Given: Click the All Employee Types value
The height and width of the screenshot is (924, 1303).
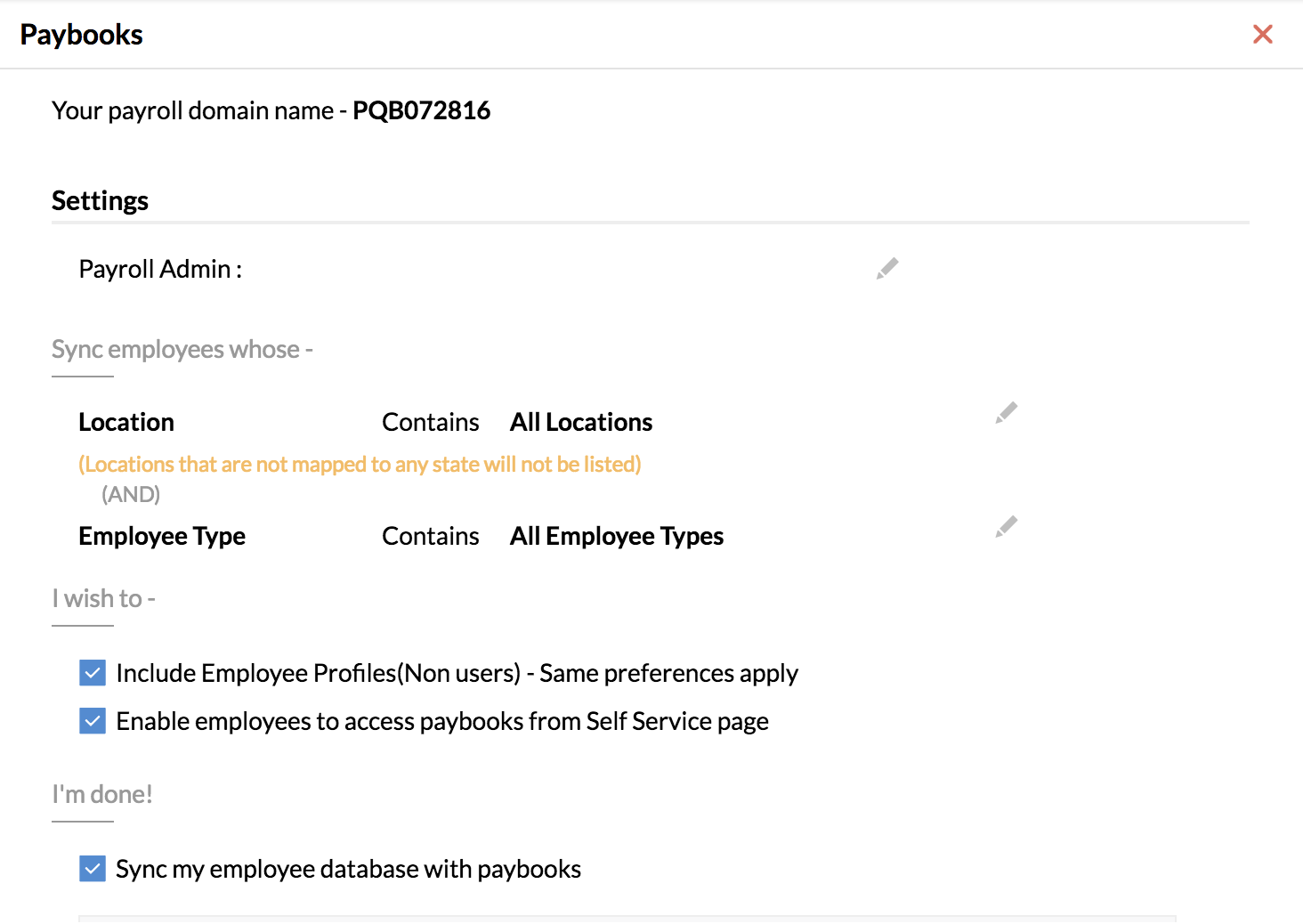Looking at the screenshot, I should [616, 536].
